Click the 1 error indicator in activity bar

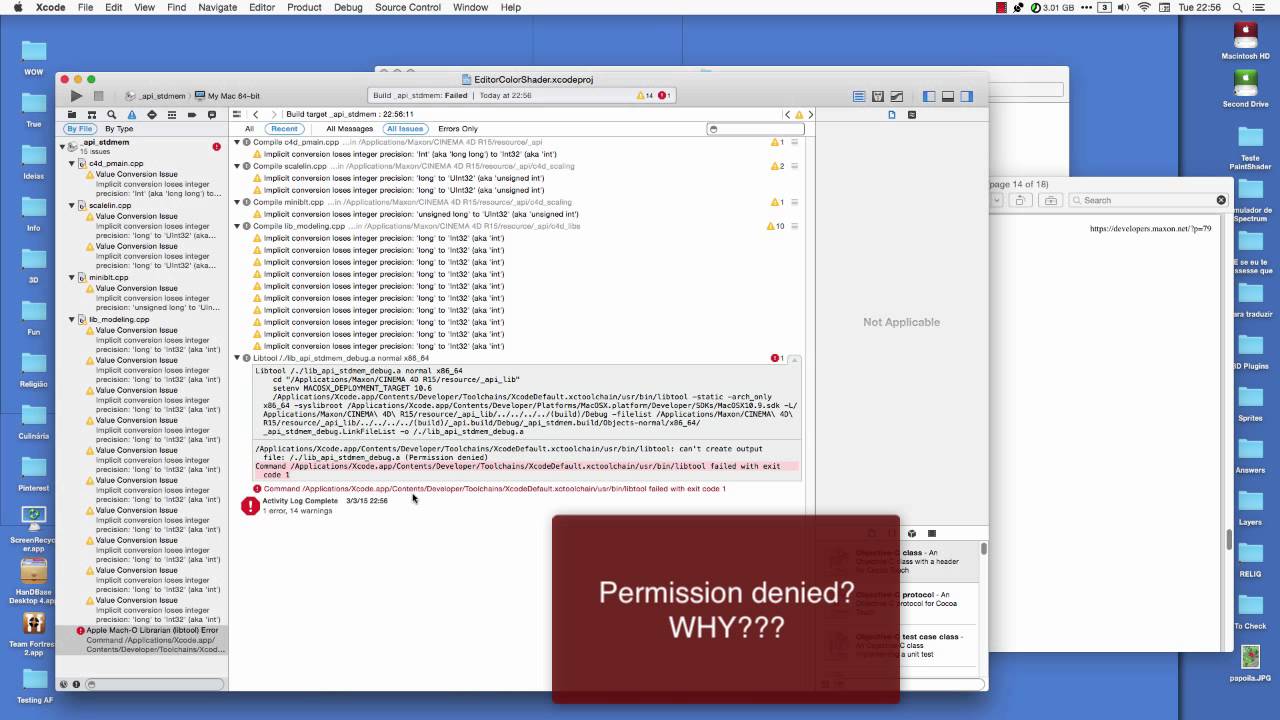click(x=664, y=96)
